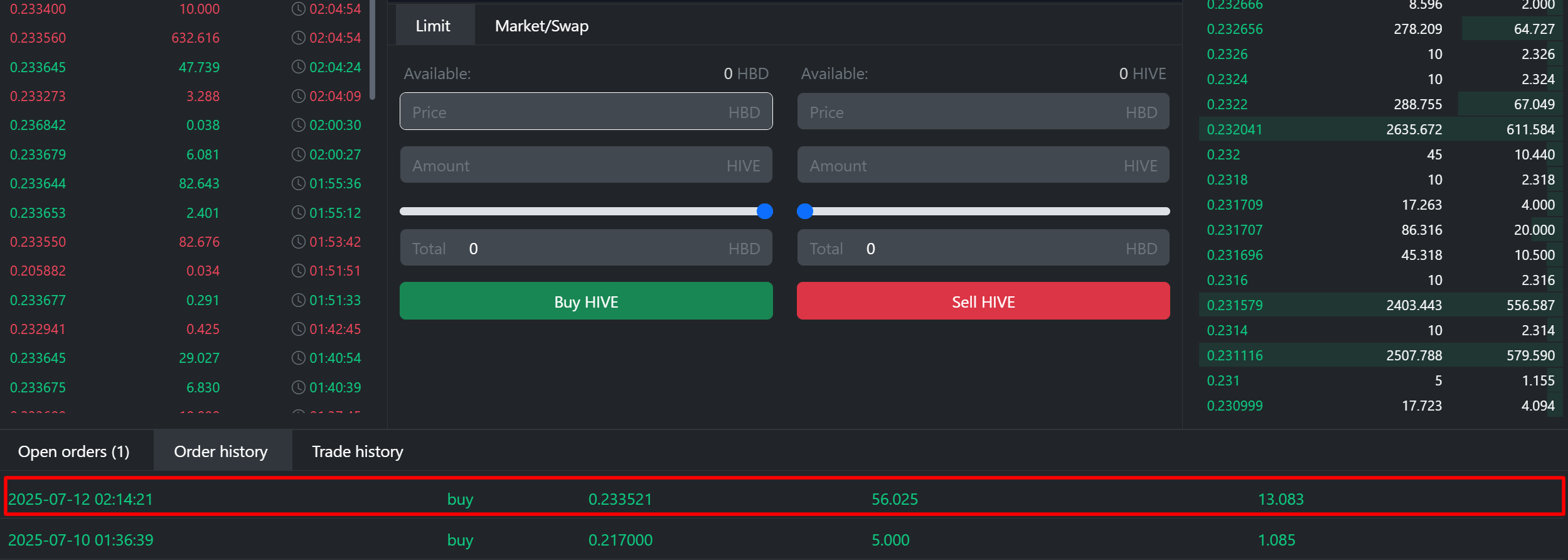Click the clock icon next to 01:55:12
The height and width of the screenshot is (560, 1568).
(299, 212)
